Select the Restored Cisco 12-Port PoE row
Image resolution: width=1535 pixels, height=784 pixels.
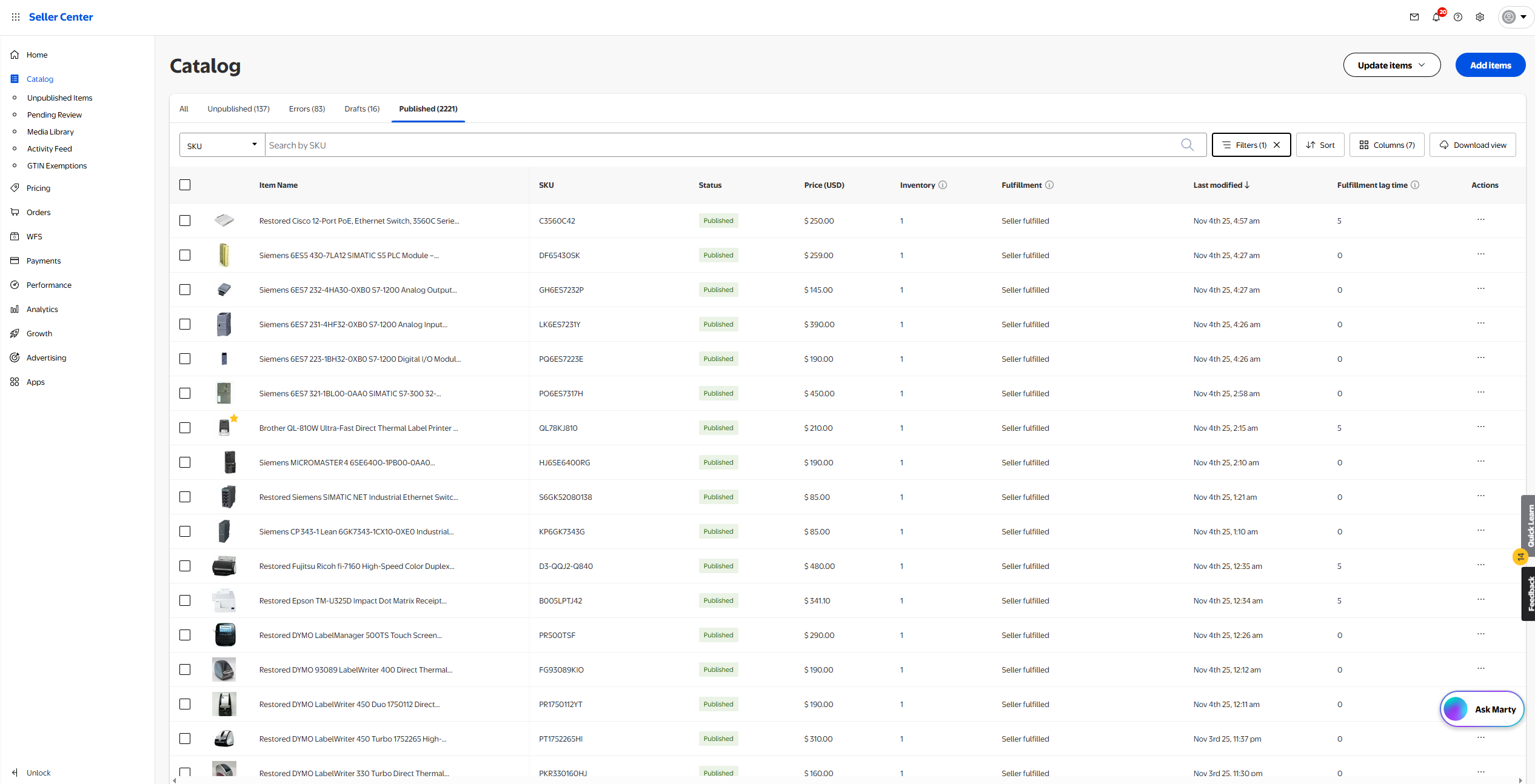coord(185,221)
